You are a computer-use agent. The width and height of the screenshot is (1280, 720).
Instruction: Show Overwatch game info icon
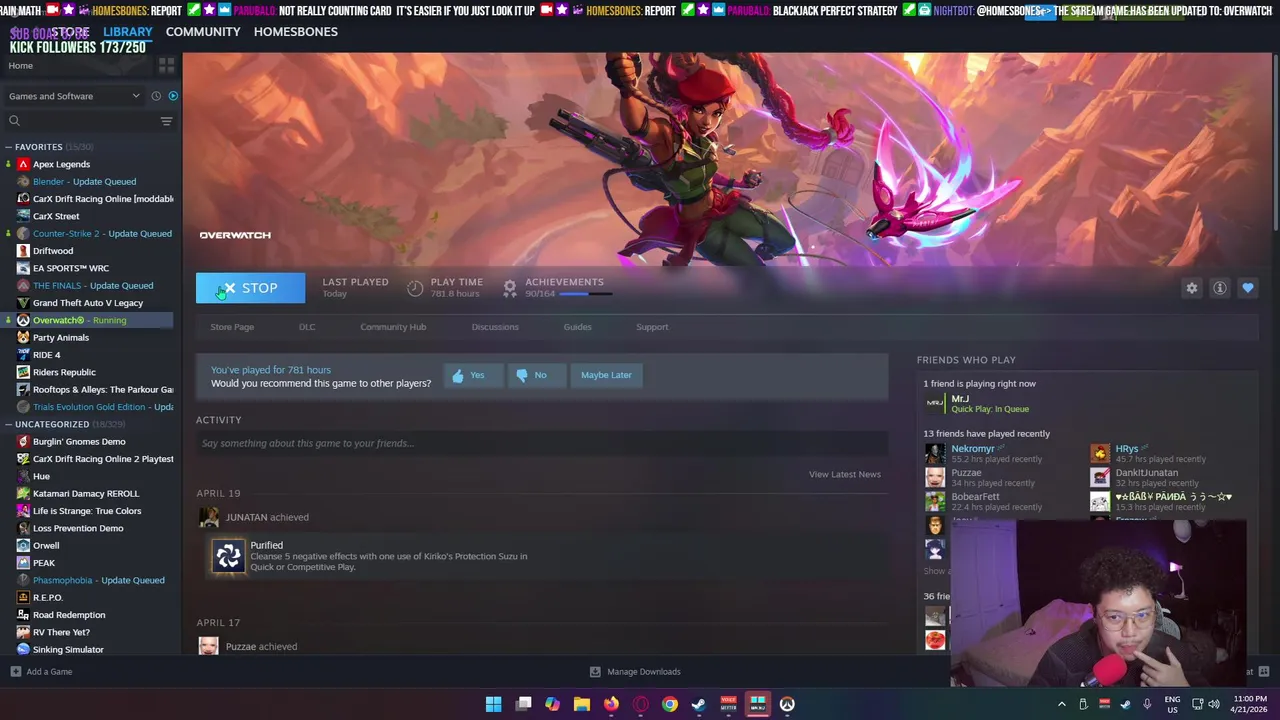pyautogui.click(x=1220, y=288)
